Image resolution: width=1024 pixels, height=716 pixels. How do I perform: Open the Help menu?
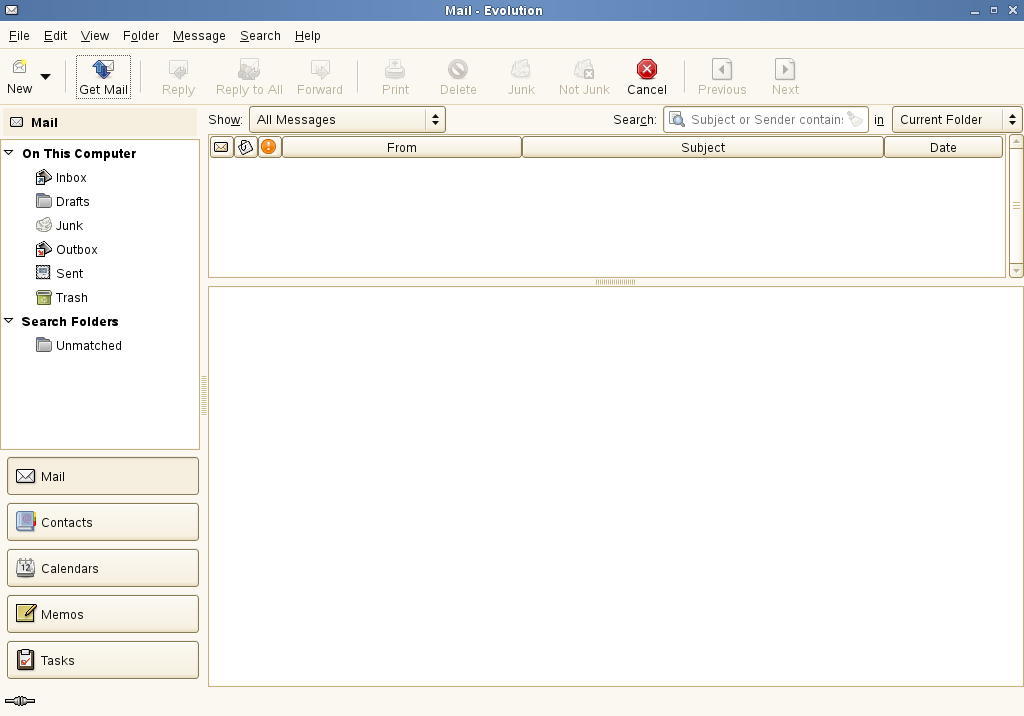308,36
